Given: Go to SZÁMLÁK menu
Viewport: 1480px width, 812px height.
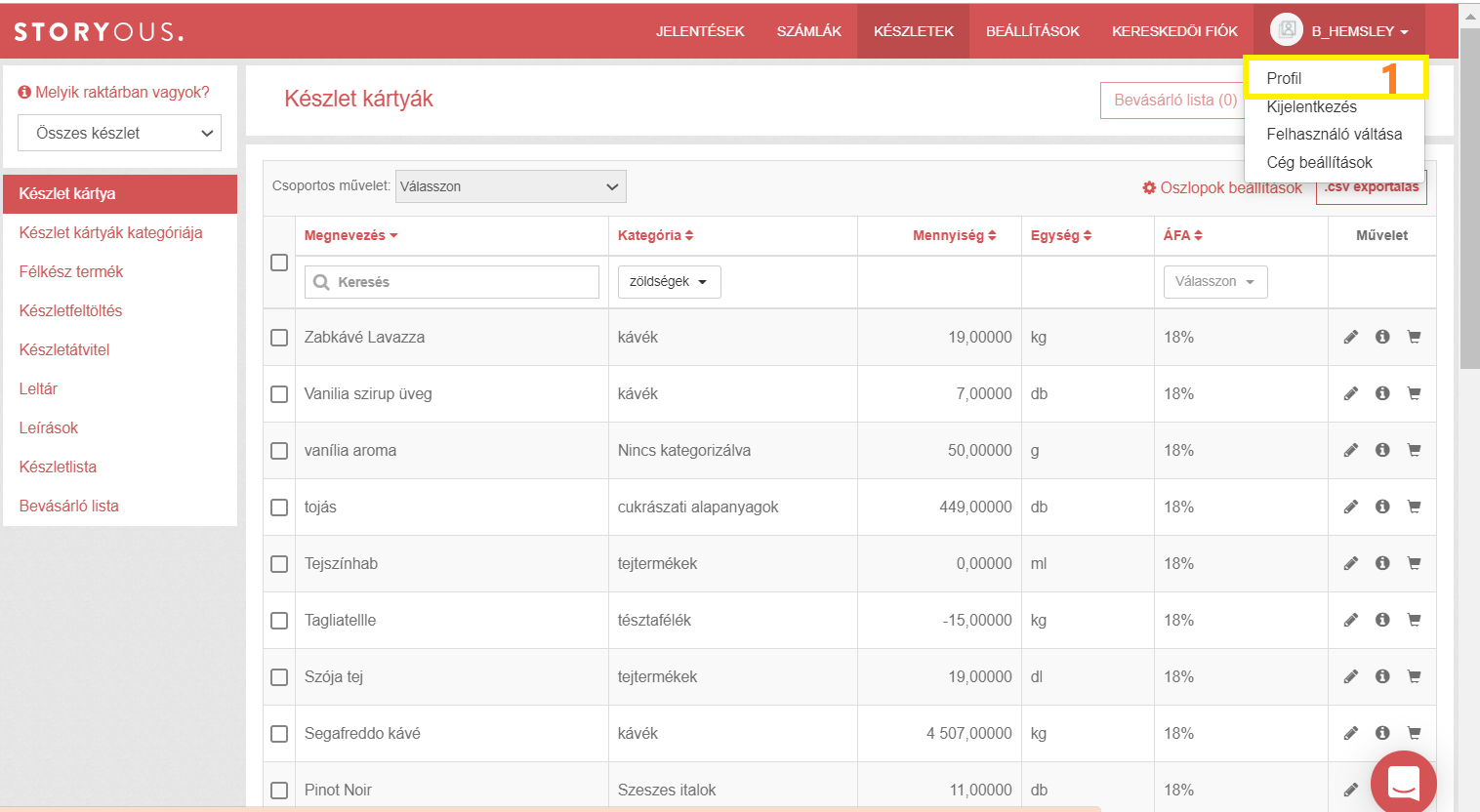Looking at the screenshot, I should pos(809,31).
